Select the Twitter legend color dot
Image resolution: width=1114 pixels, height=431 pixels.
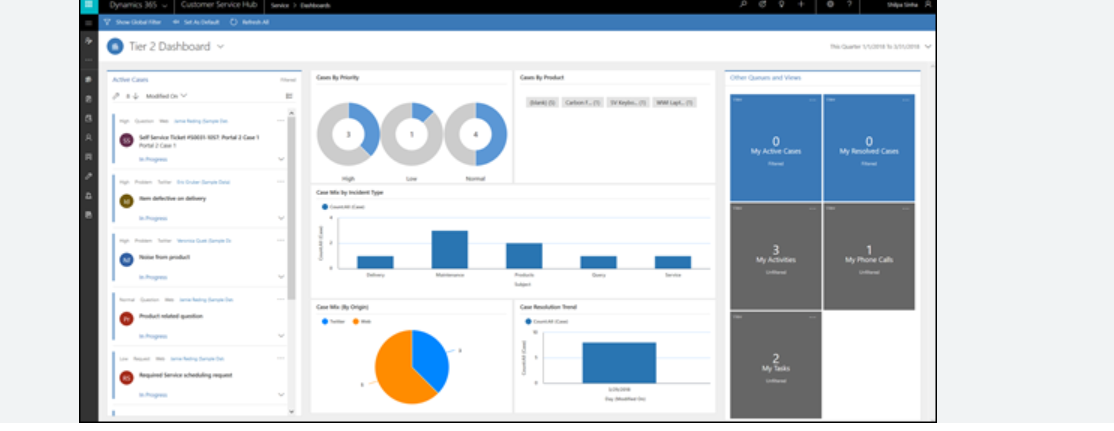coord(325,322)
